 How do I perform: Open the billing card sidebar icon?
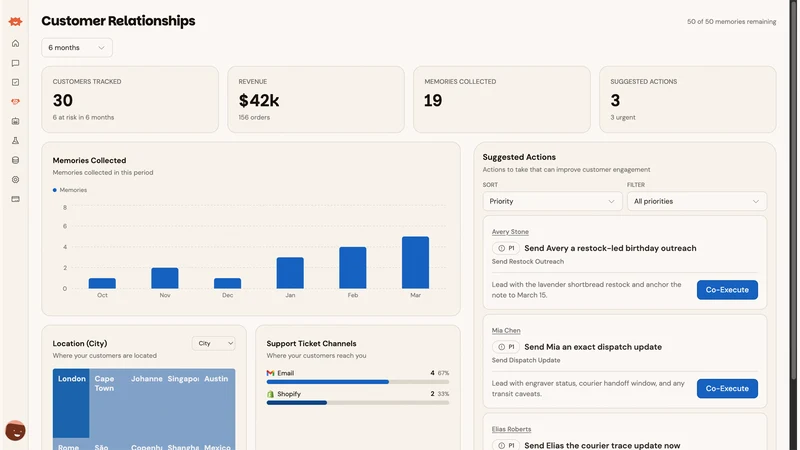point(15,199)
